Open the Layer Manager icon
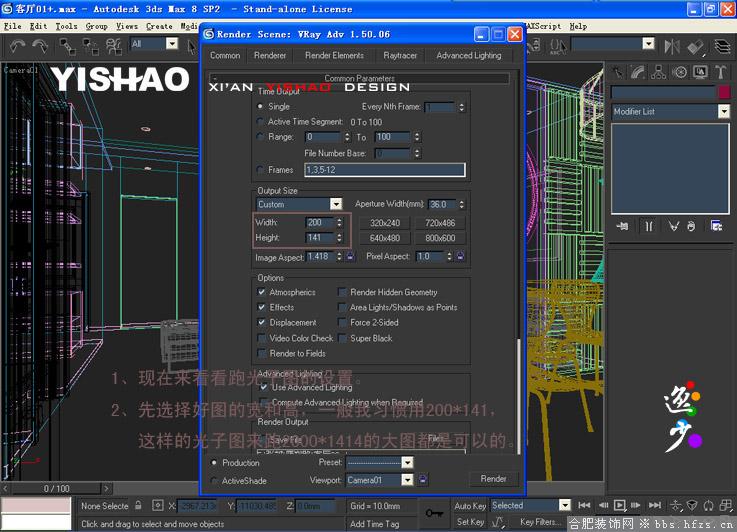The image size is (737, 532). point(722,46)
